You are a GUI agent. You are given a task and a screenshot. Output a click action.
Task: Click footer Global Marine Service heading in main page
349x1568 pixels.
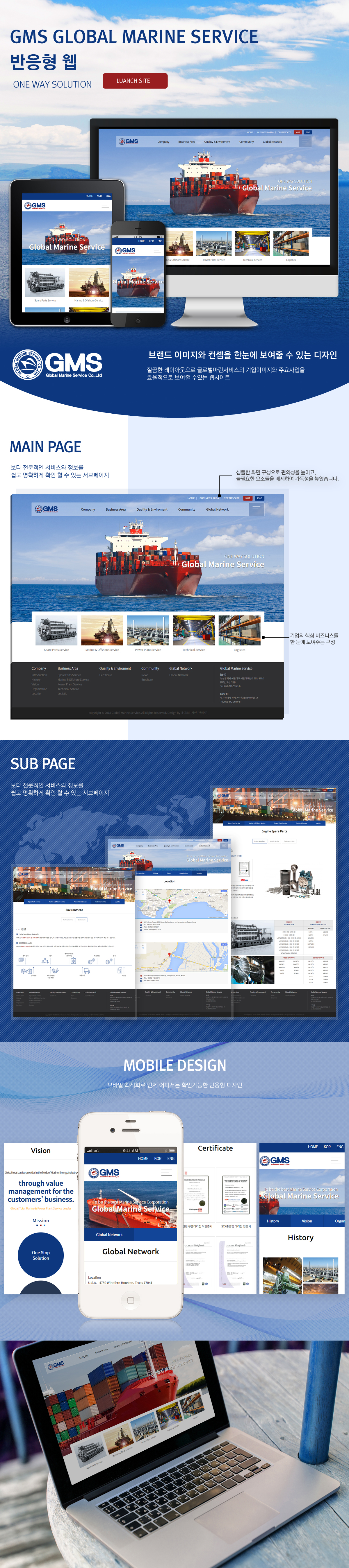pos(236,668)
